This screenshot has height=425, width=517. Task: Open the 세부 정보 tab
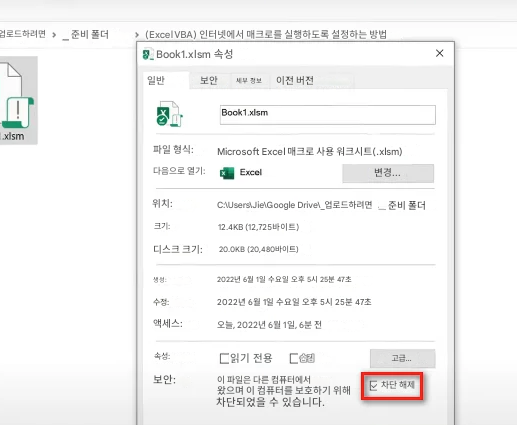[249, 81]
